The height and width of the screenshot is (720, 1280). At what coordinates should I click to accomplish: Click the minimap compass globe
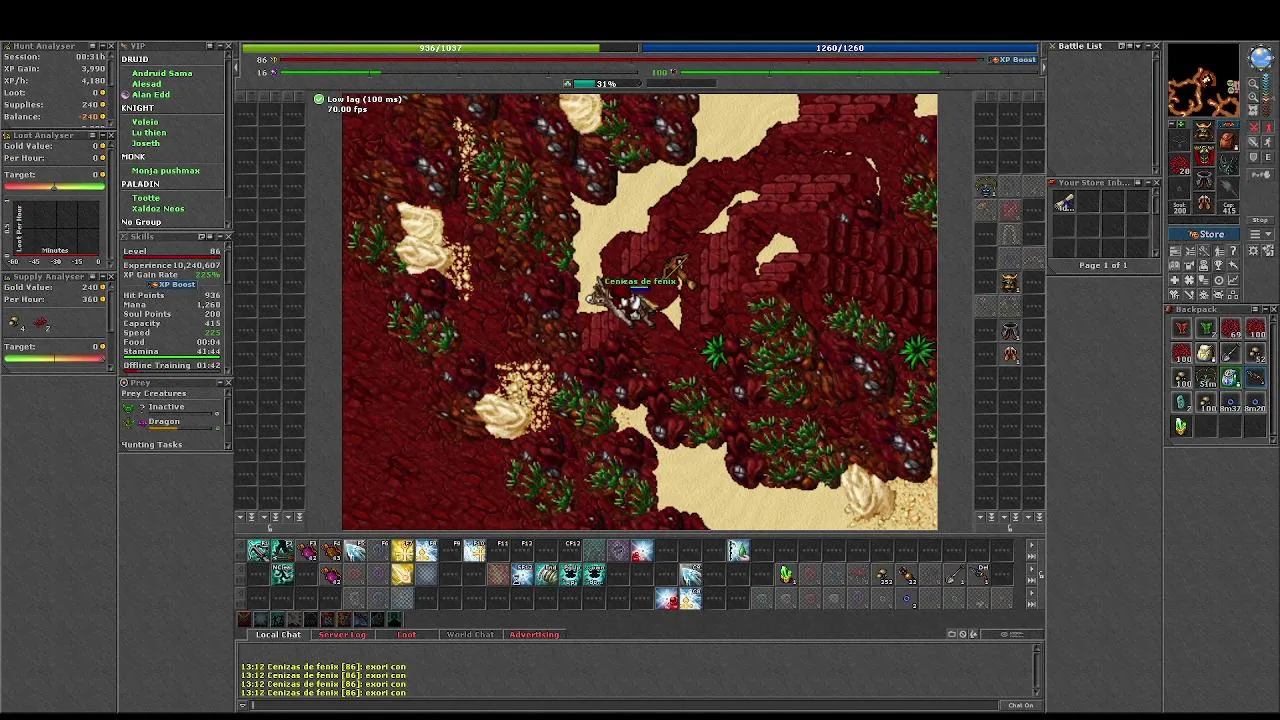1261,58
